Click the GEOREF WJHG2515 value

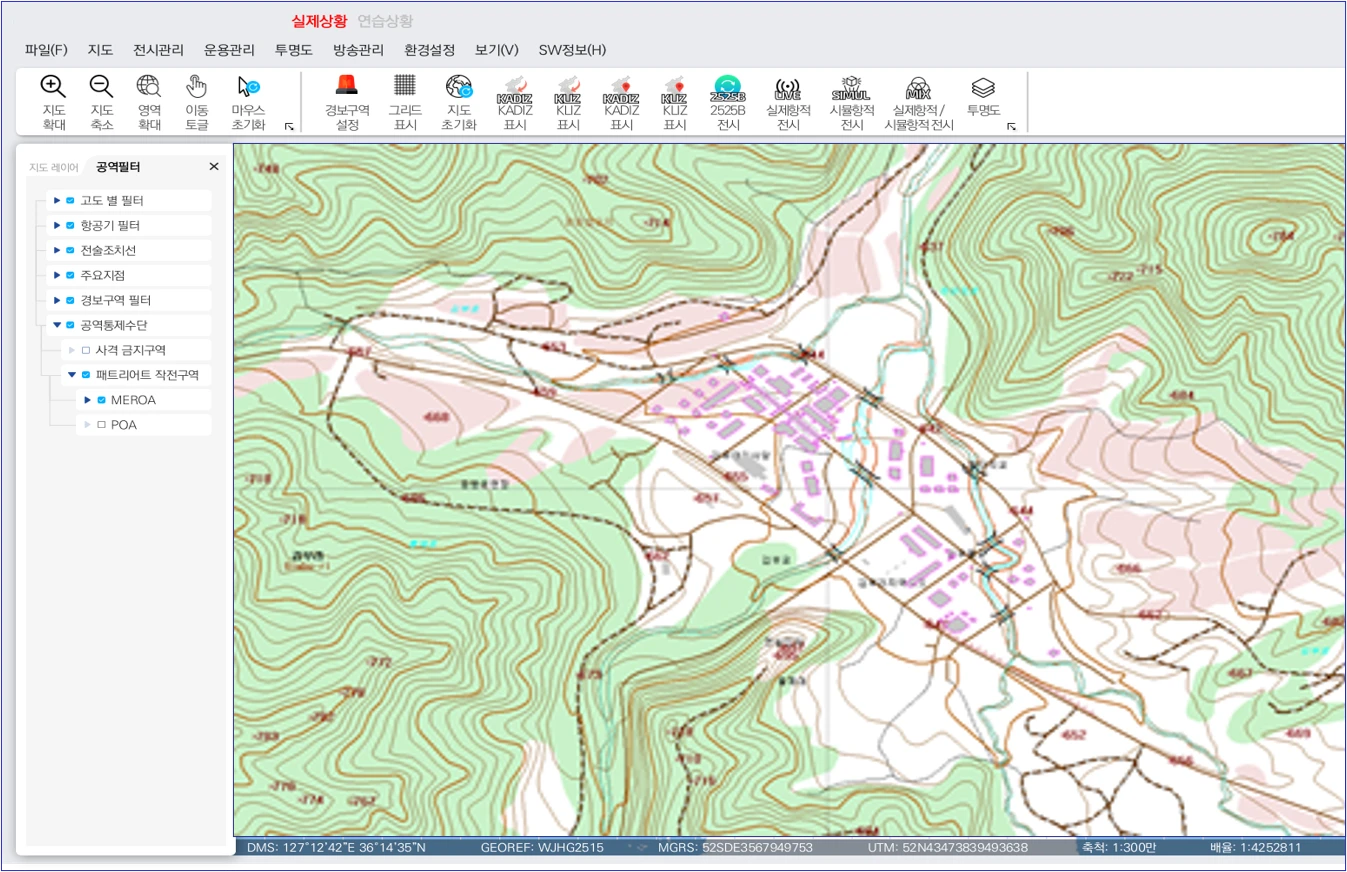(542, 847)
